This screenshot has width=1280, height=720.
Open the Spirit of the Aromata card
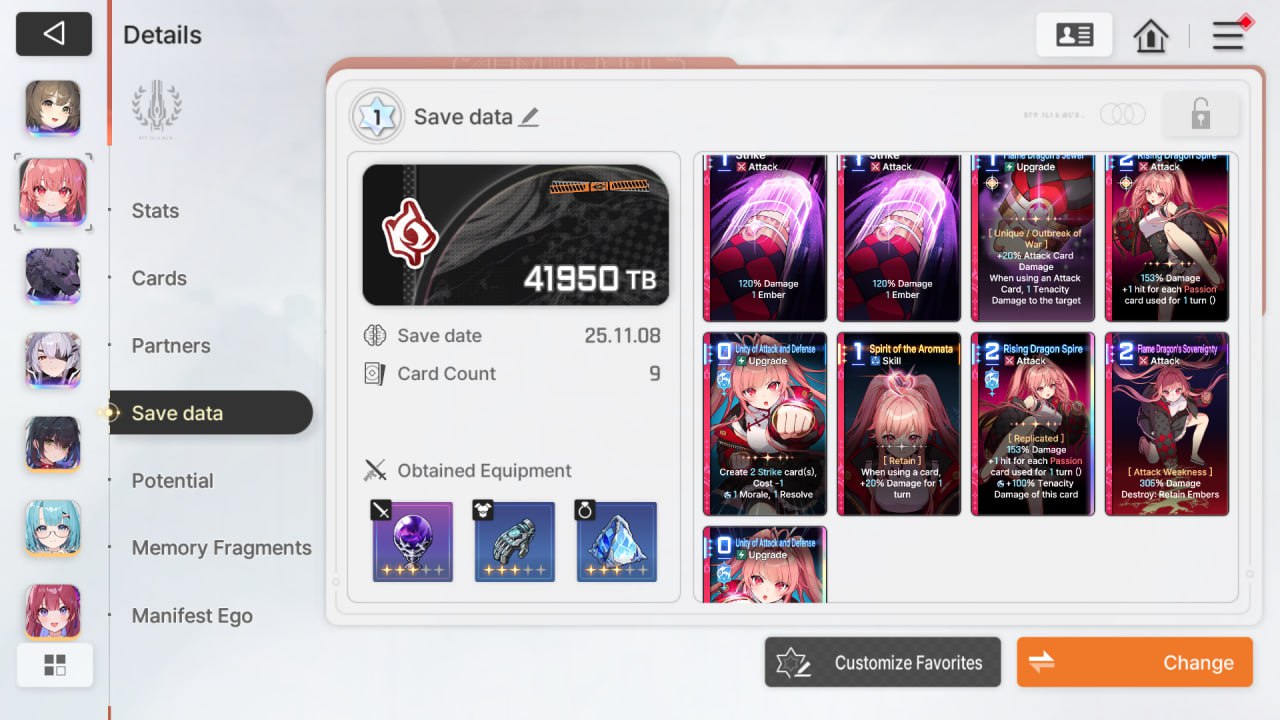(899, 424)
